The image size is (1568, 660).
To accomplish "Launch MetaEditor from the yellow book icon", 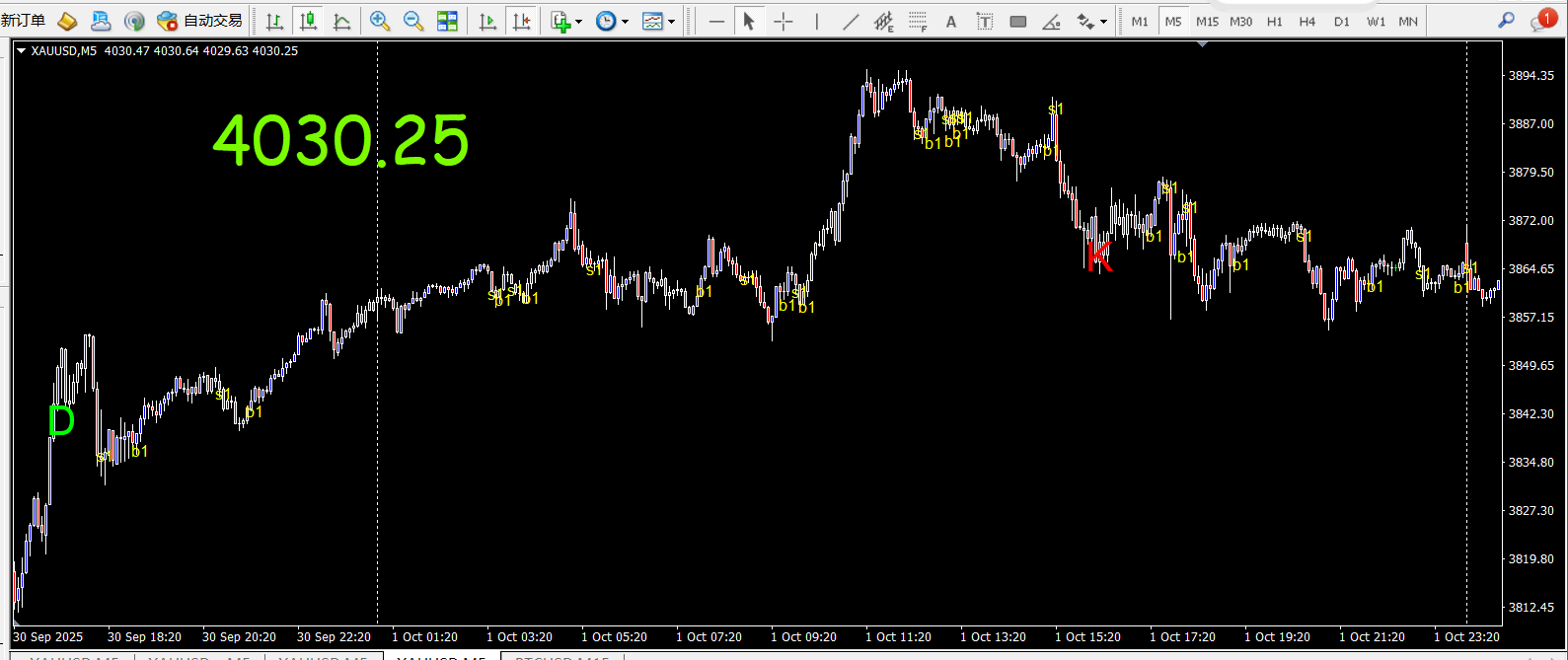I will pos(67,21).
